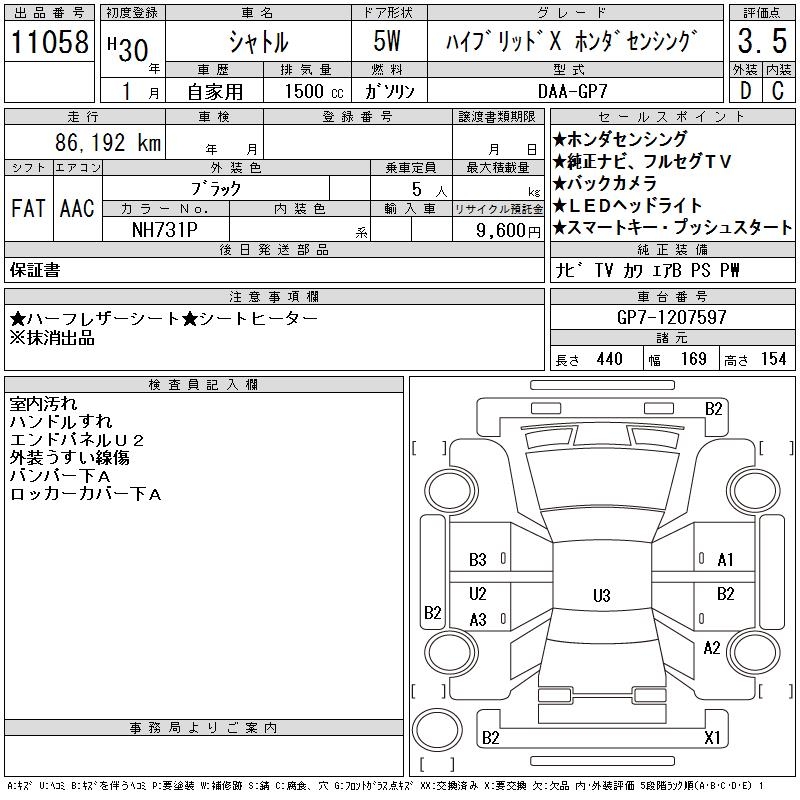Select the mileage 86,192 km
This screenshot has height=800, width=800.
(108, 142)
